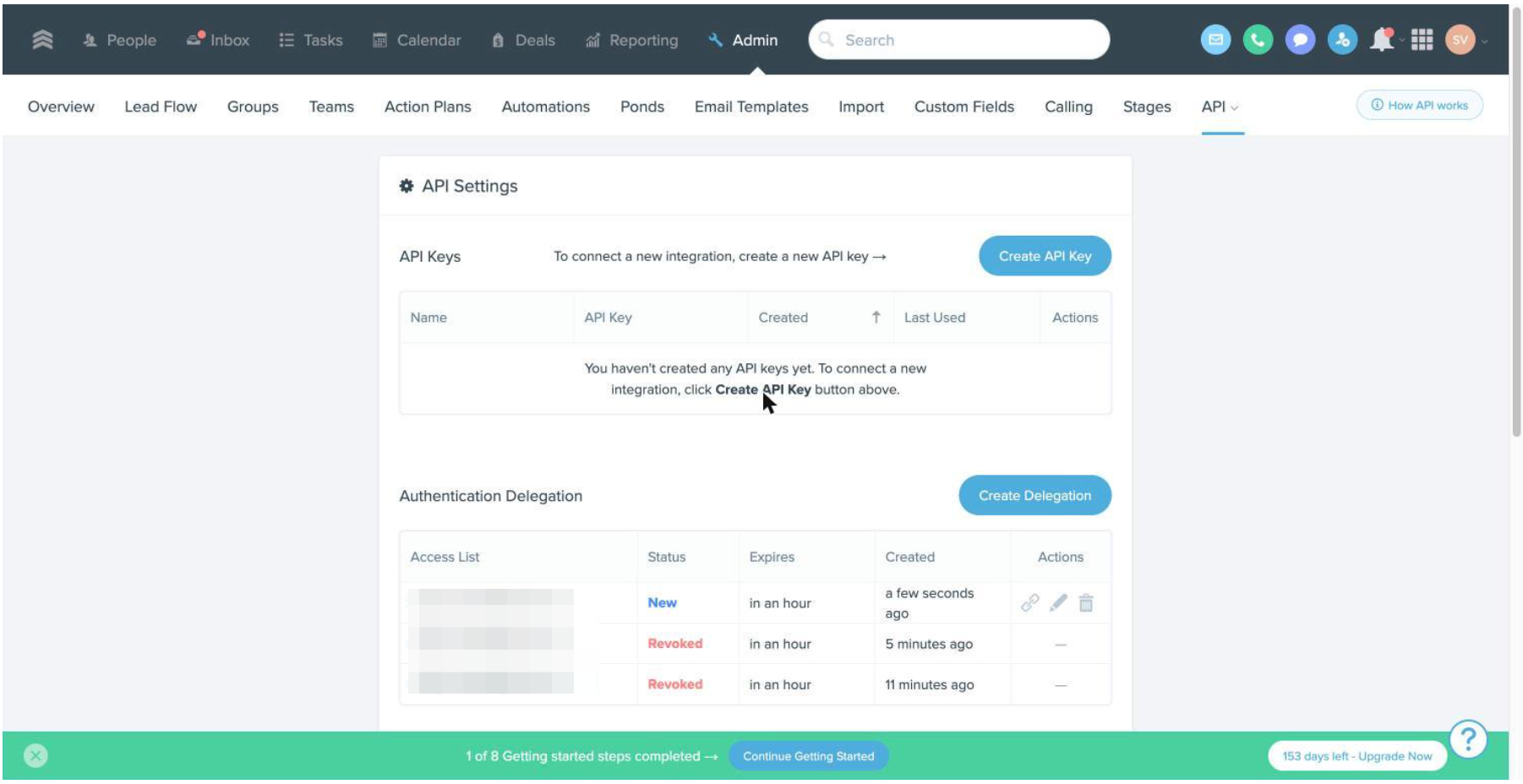
Task: Click Continue Getting Started button
Action: (809, 756)
